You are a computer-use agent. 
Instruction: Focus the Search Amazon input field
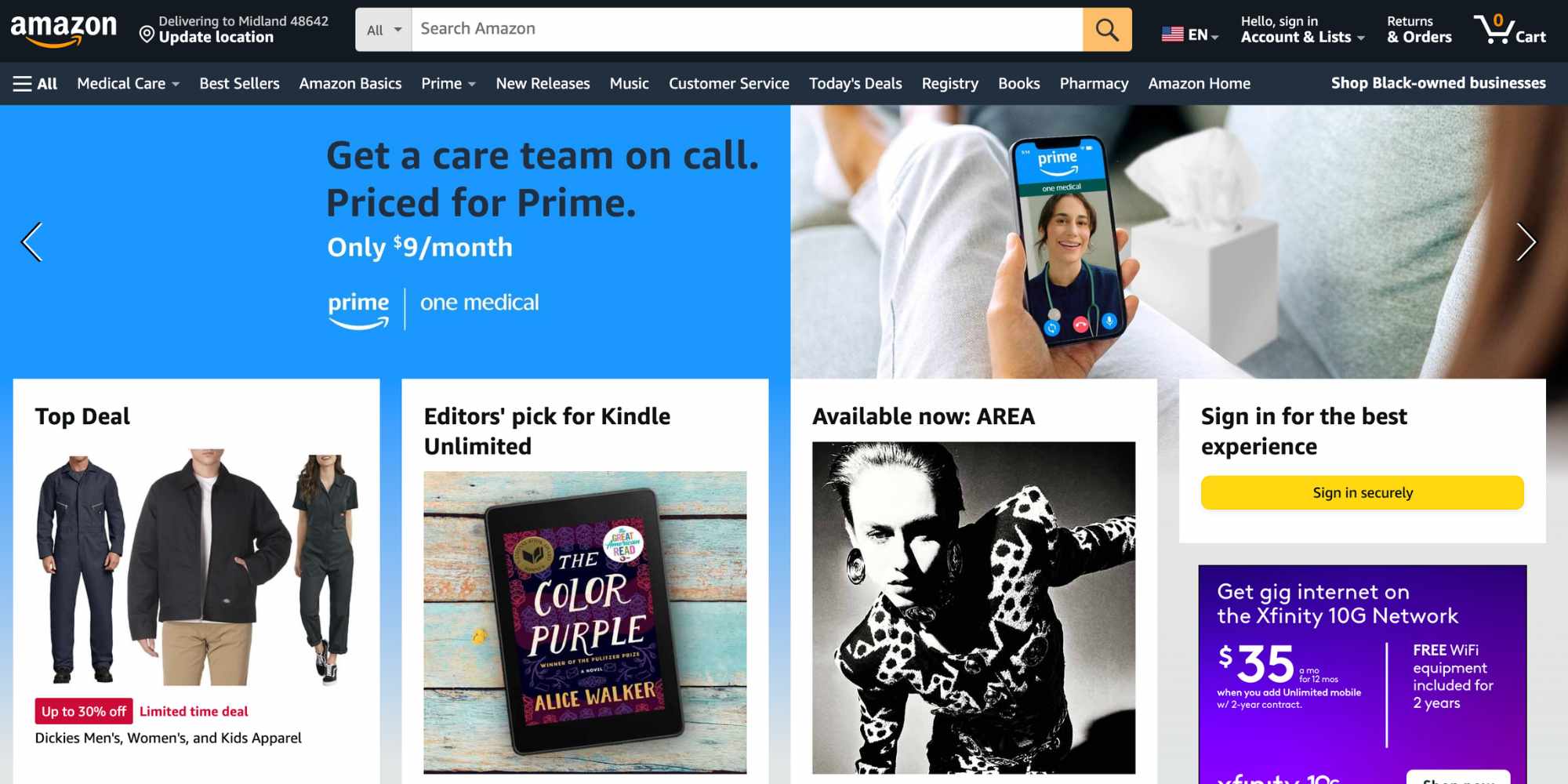click(747, 30)
